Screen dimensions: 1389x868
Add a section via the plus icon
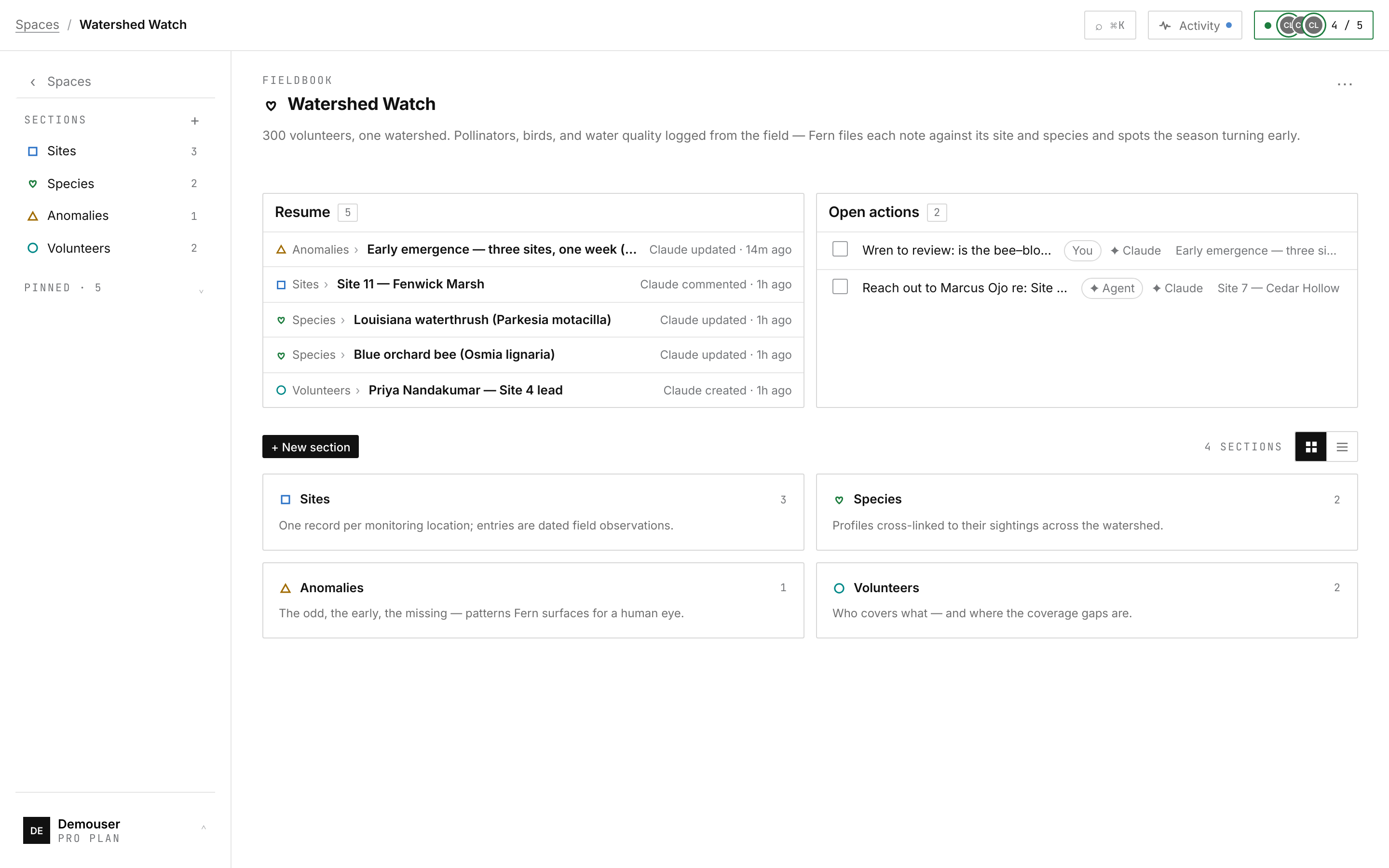194,121
